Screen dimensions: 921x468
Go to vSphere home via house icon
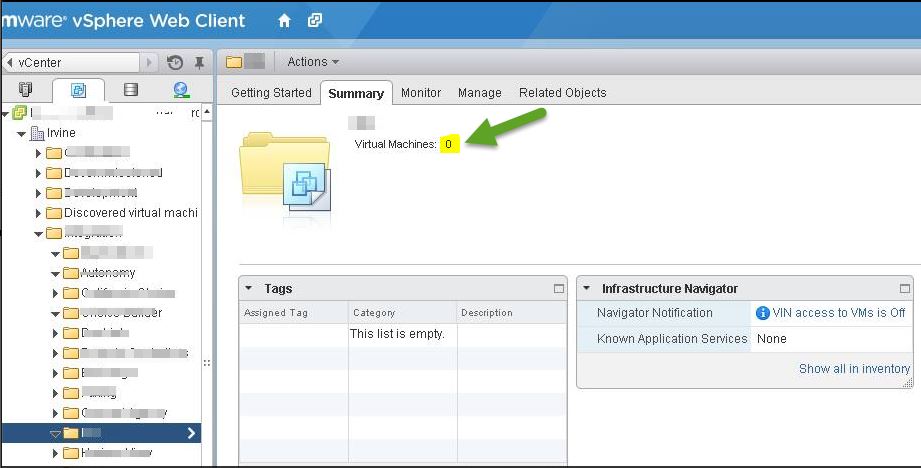point(284,21)
